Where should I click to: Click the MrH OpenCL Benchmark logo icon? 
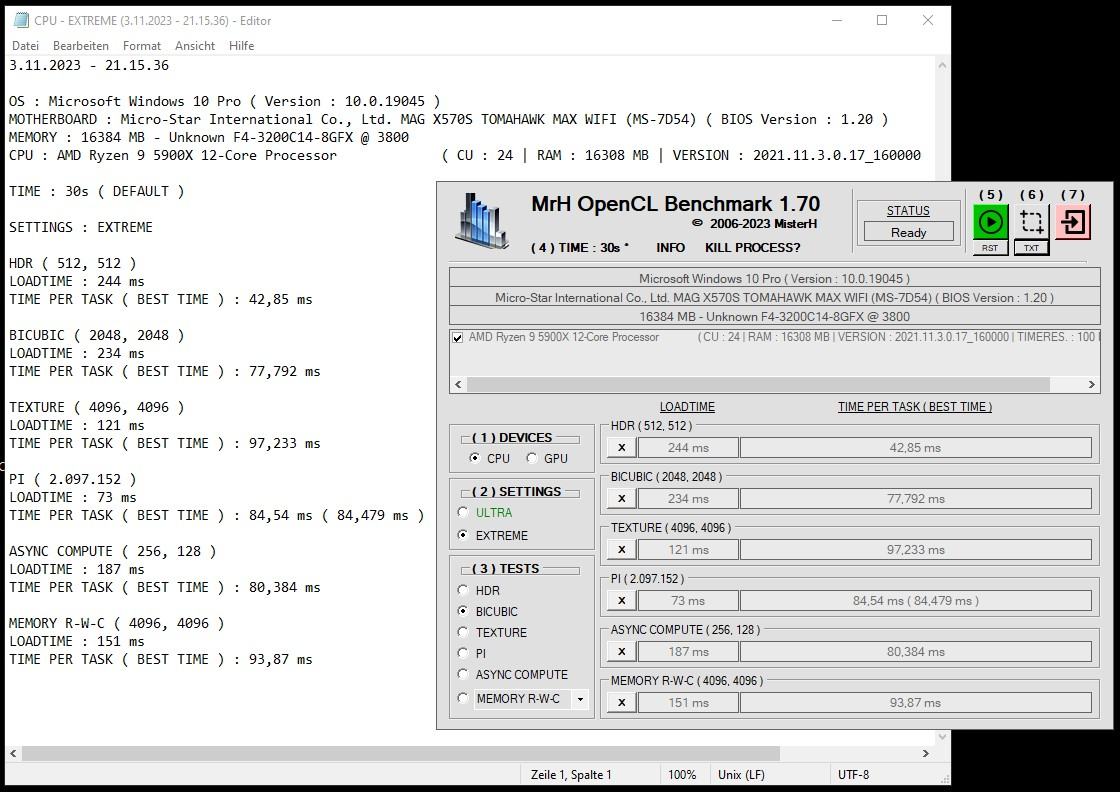482,221
